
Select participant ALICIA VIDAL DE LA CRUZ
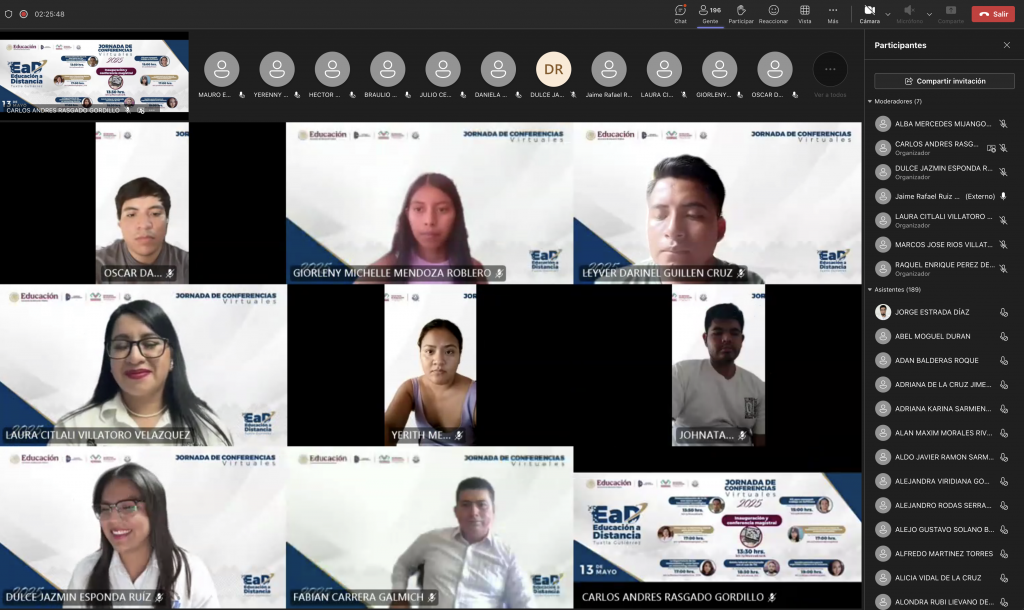[x=944, y=578]
